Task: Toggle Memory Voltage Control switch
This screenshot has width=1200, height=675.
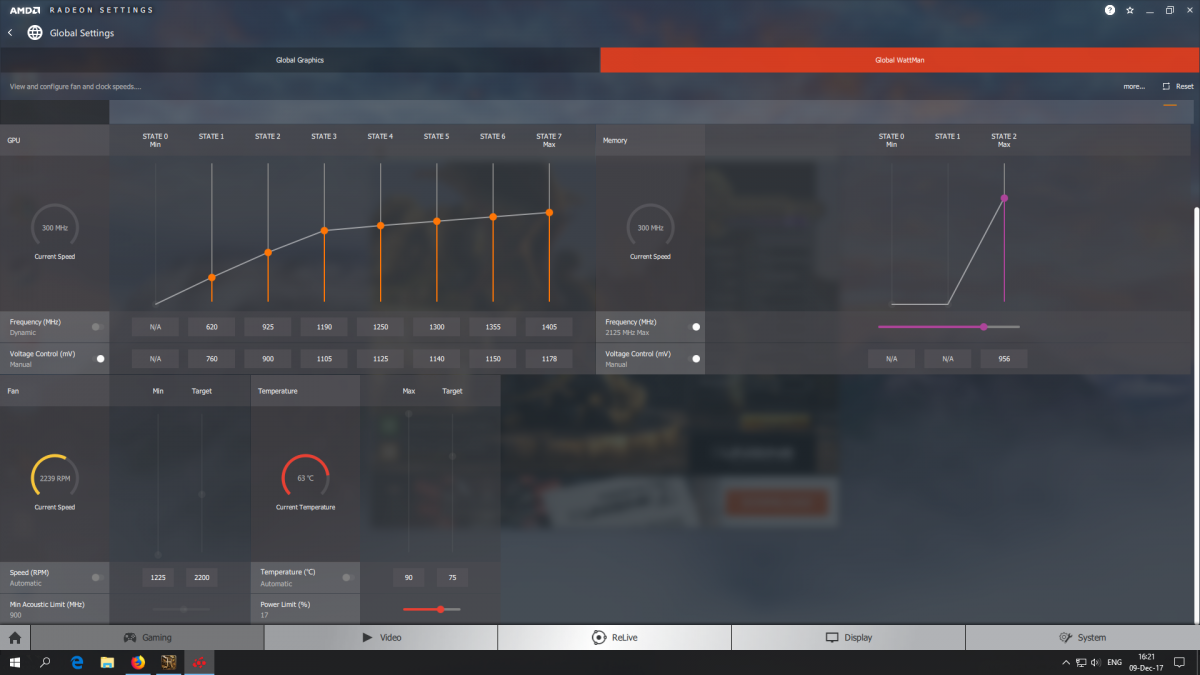Action: click(695, 358)
